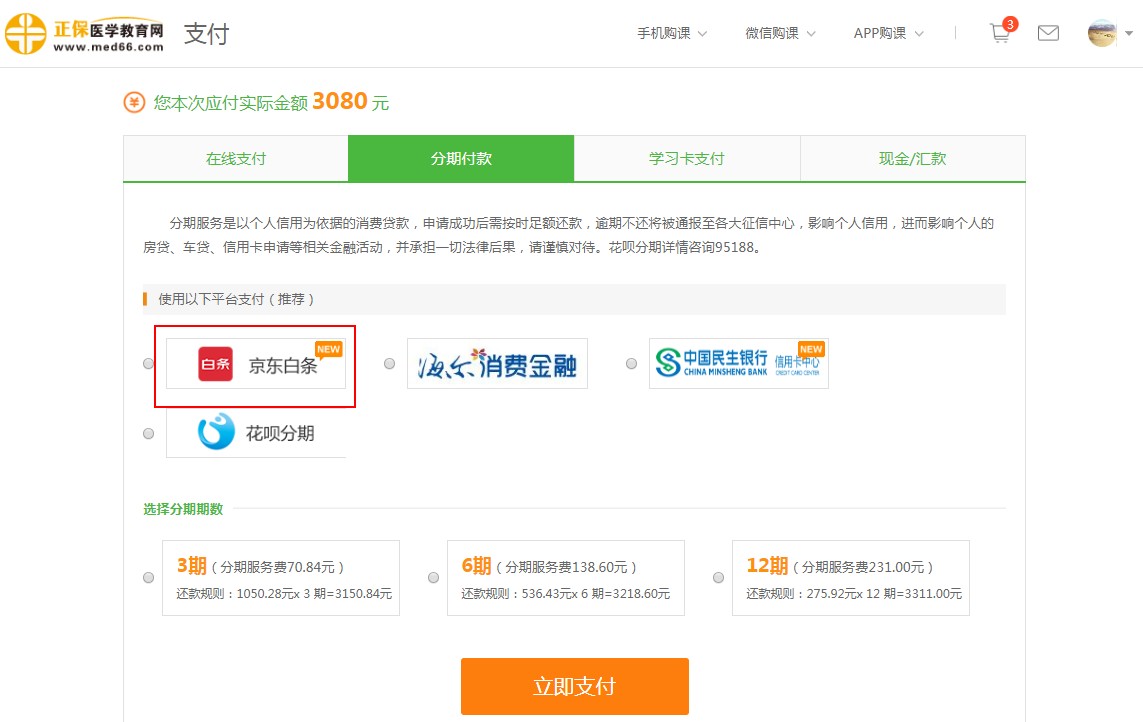Screen dimensions: 1143x722
Task: Select the 京东白条 radio button
Action: point(149,364)
